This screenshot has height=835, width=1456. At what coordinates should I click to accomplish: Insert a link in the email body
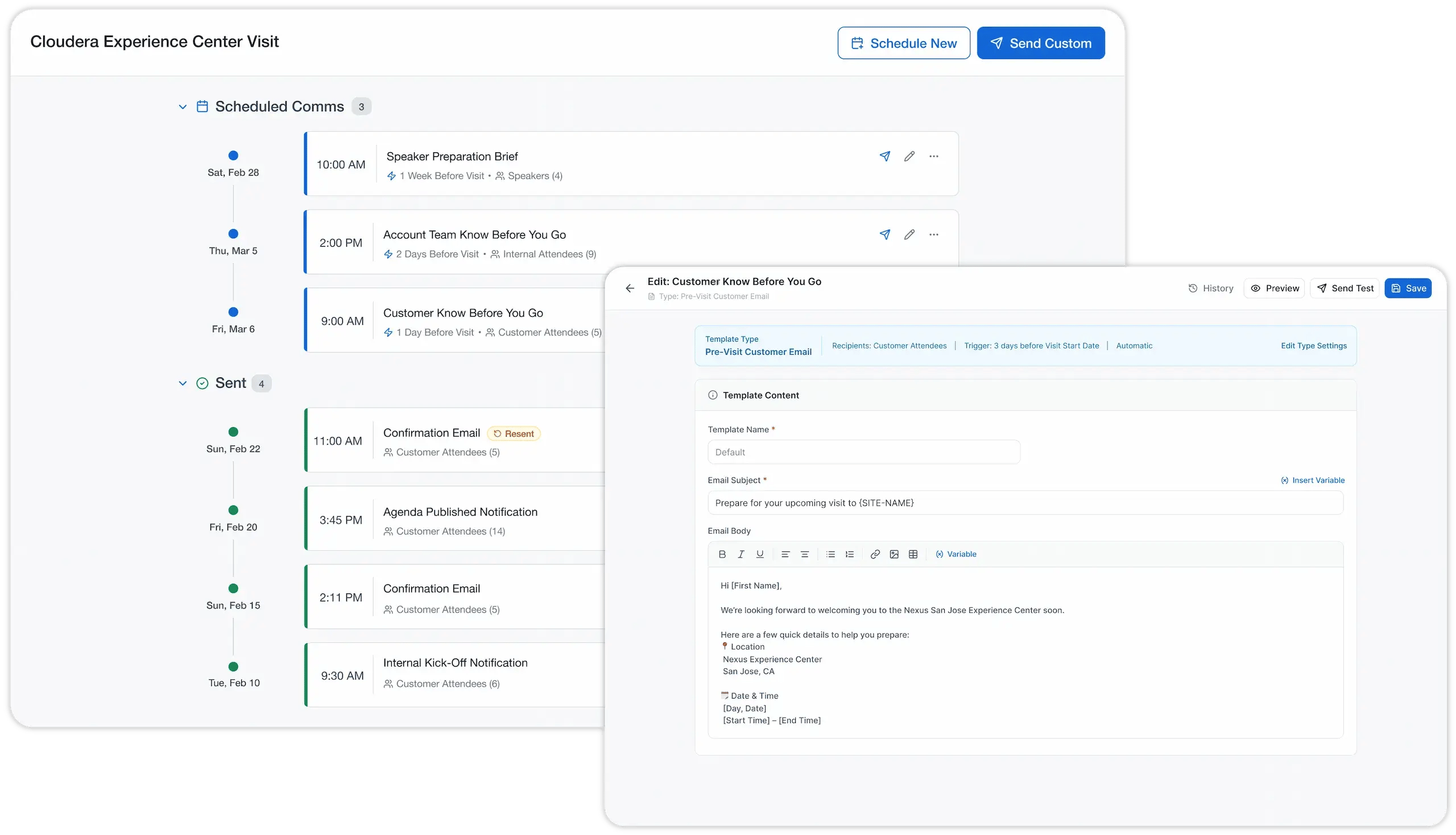click(875, 554)
